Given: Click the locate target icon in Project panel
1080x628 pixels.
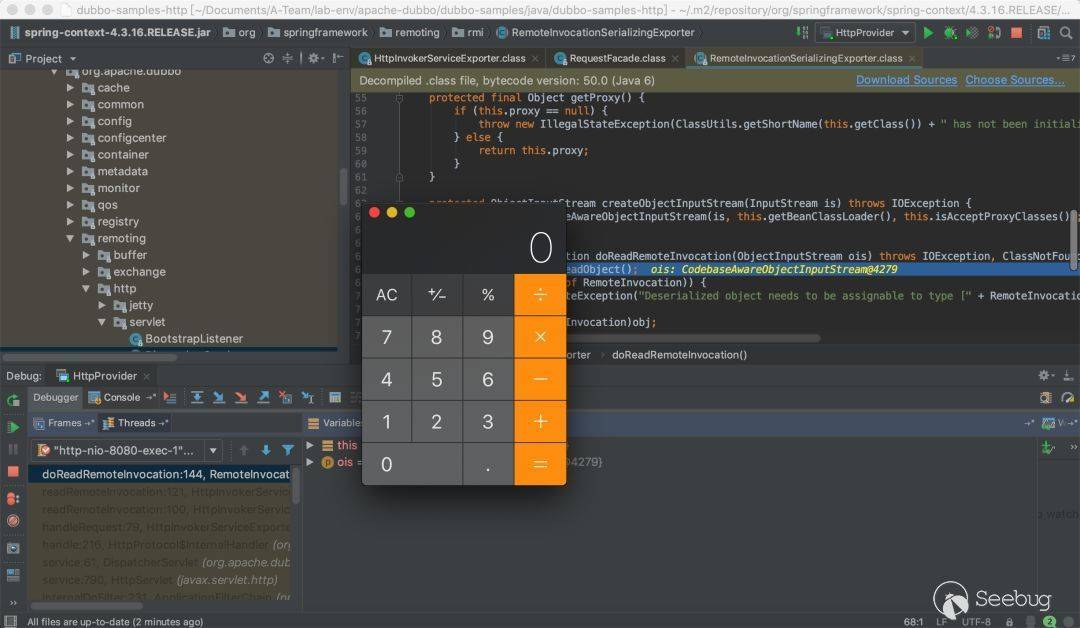Looking at the screenshot, I should [x=268, y=59].
